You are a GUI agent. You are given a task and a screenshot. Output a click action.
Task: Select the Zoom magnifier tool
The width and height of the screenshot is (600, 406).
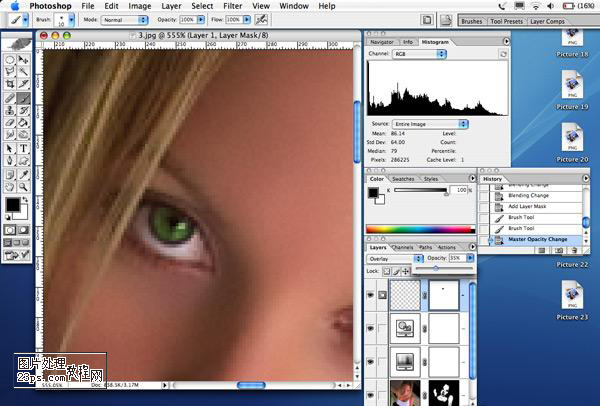point(24,187)
